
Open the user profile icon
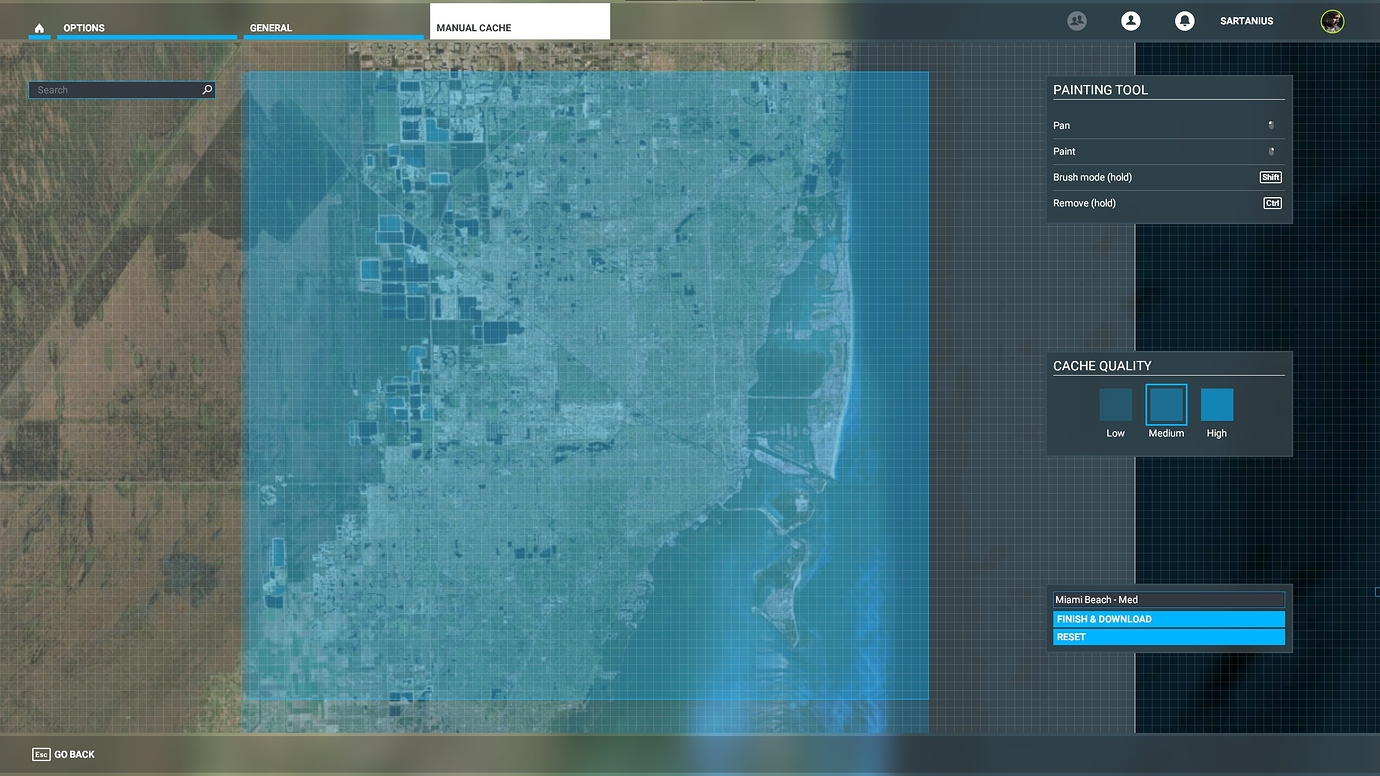tap(1131, 21)
